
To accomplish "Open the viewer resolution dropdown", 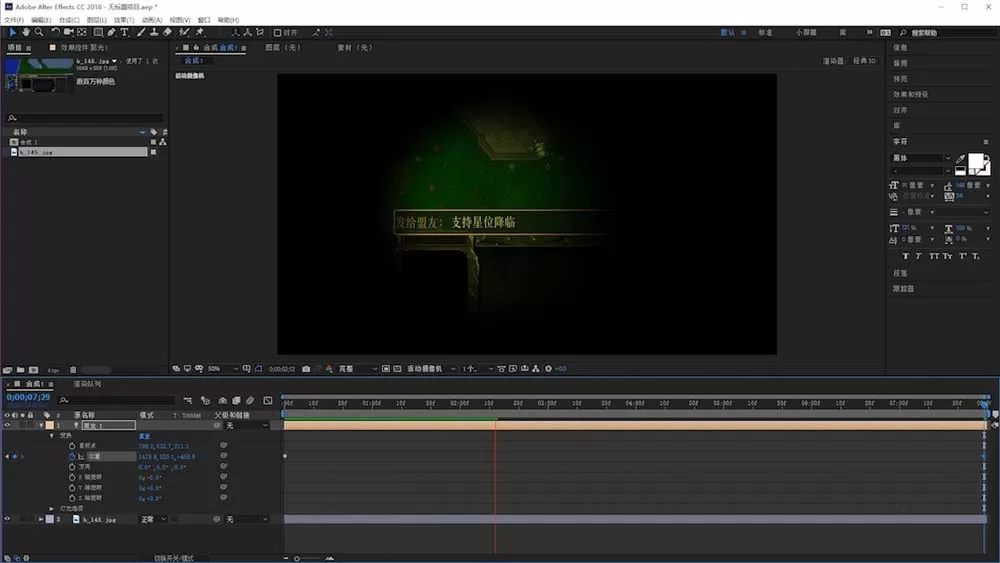I will tap(358, 369).
